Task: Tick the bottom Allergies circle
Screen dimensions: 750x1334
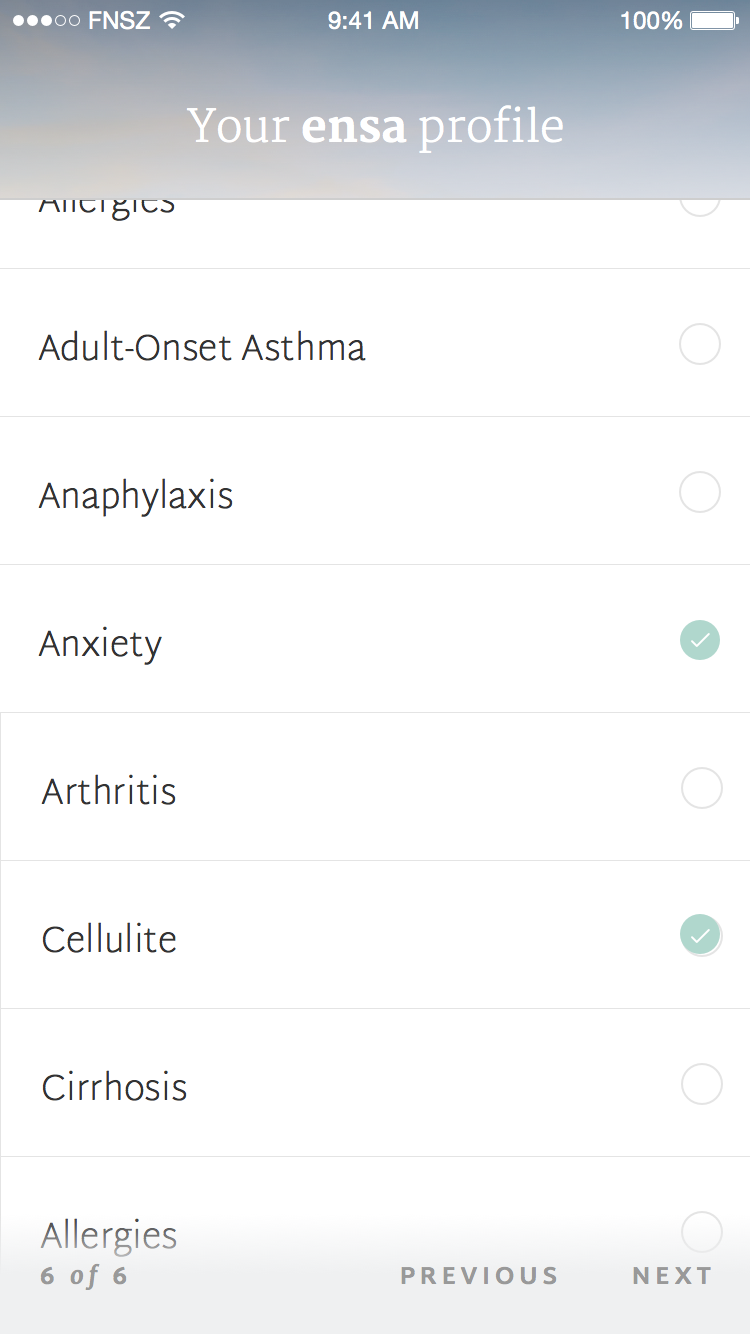Action: point(702,1232)
